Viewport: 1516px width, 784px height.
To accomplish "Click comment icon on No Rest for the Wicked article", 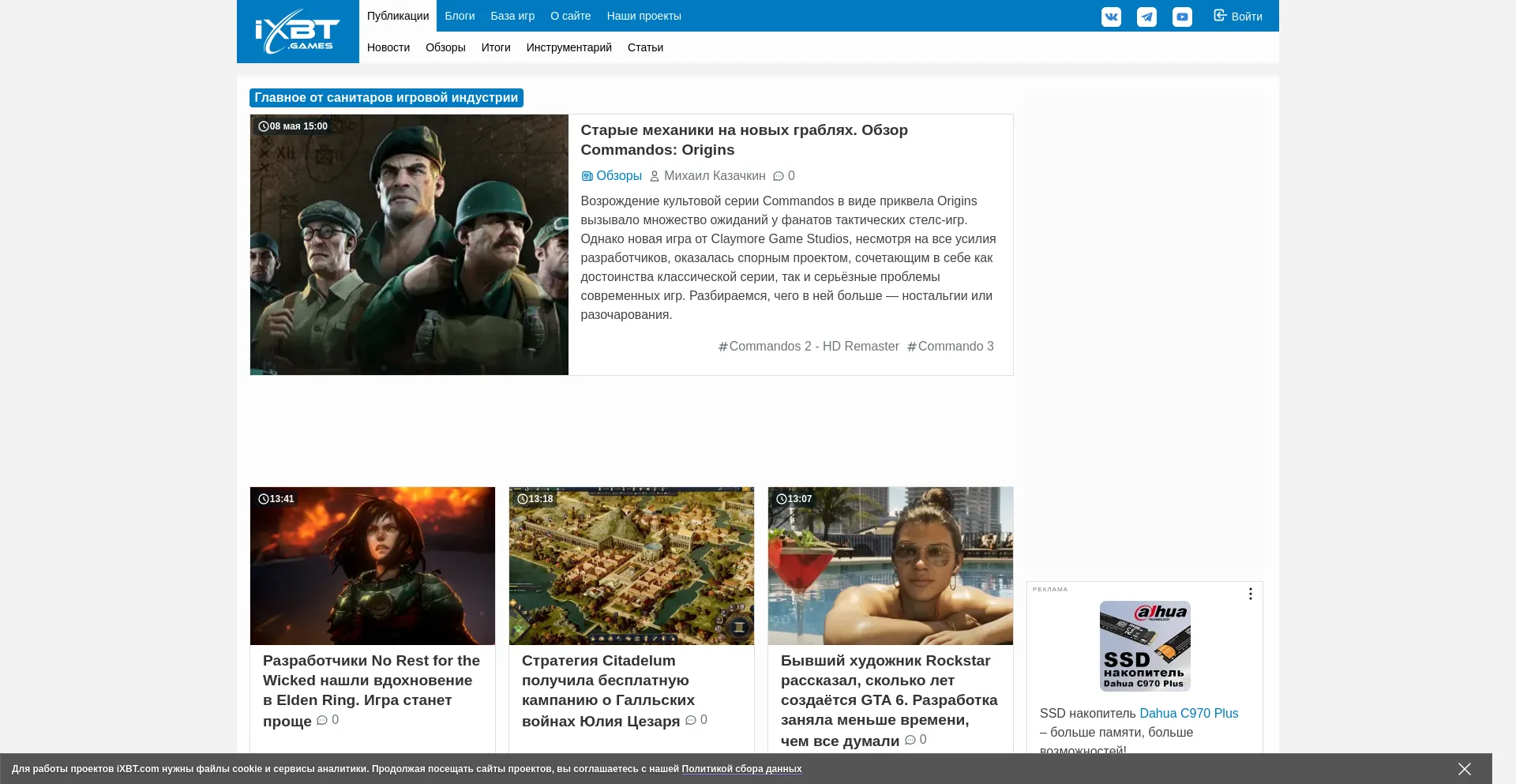I will pyautogui.click(x=322, y=720).
